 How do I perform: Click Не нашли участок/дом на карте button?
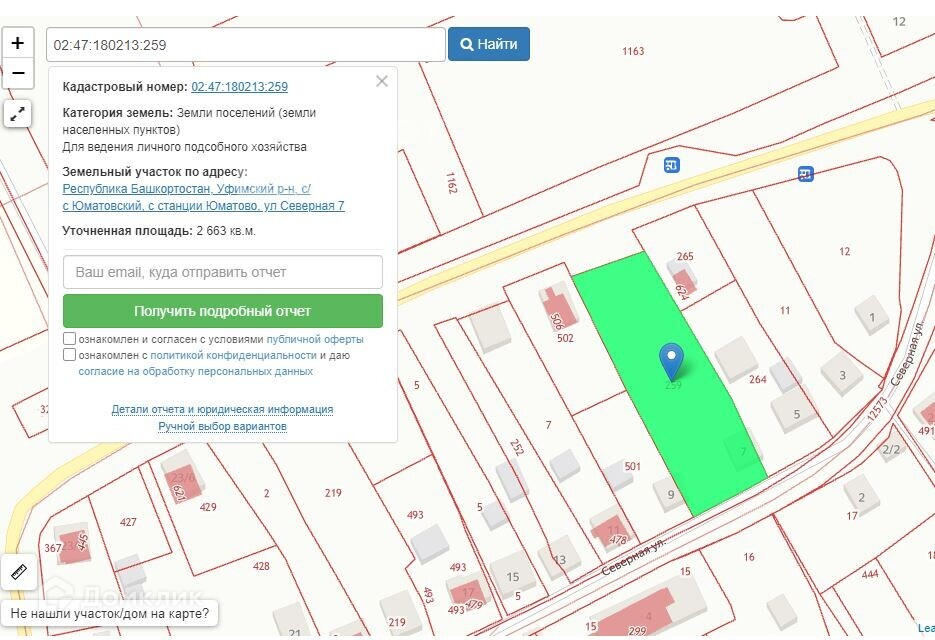click(x=110, y=613)
